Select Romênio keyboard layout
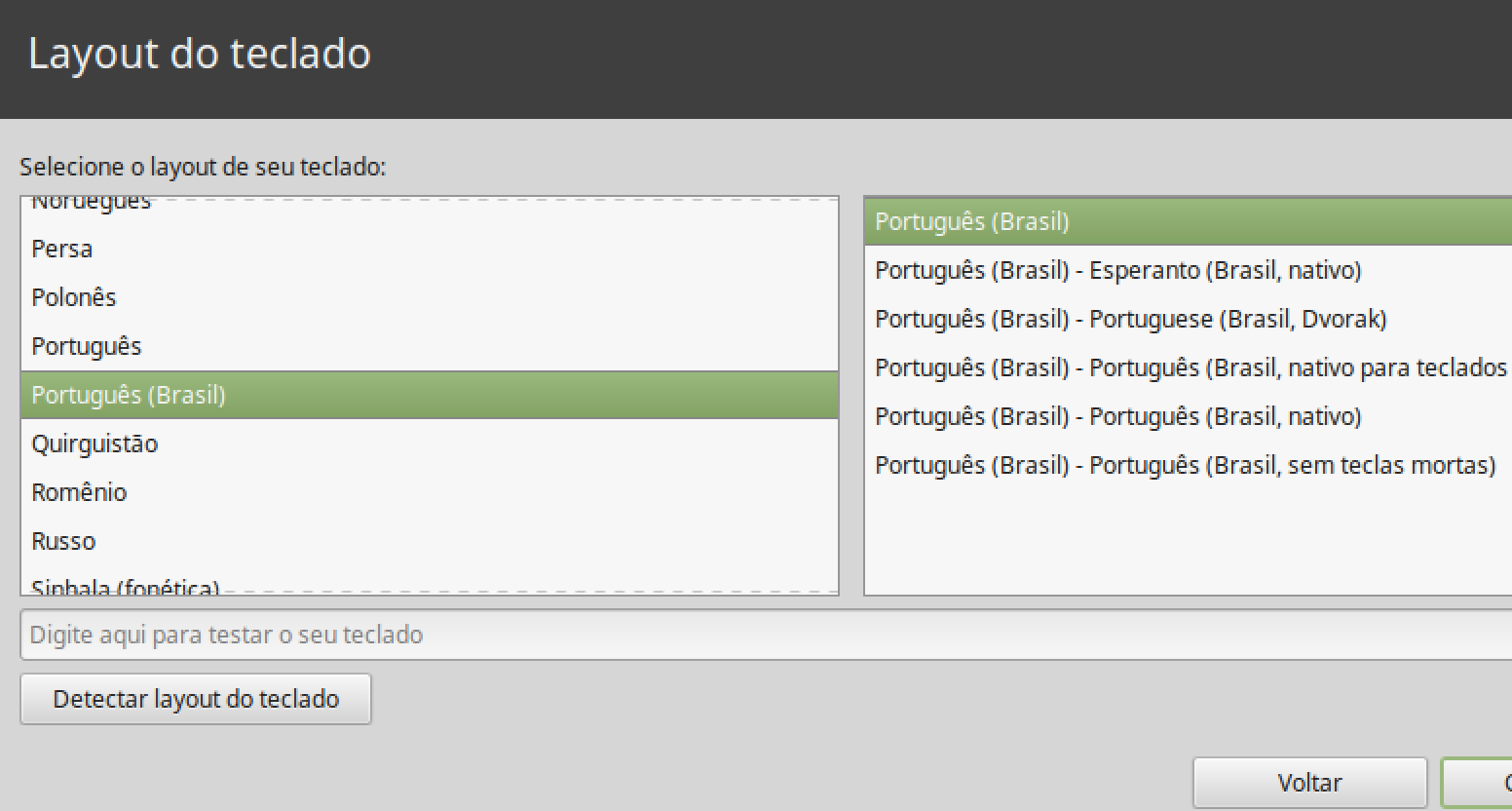The image size is (1512, 811). [x=79, y=492]
